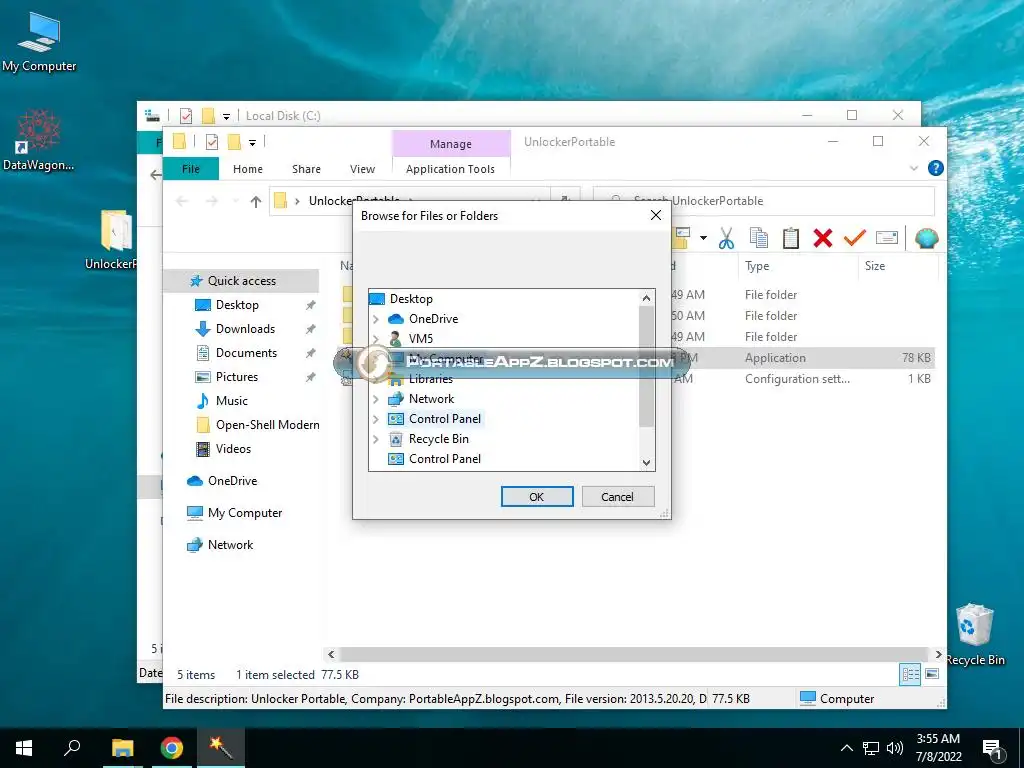The height and width of the screenshot is (768, 1024).
Task: Open the View ribbon tab
Action: (x=362, y=168)
